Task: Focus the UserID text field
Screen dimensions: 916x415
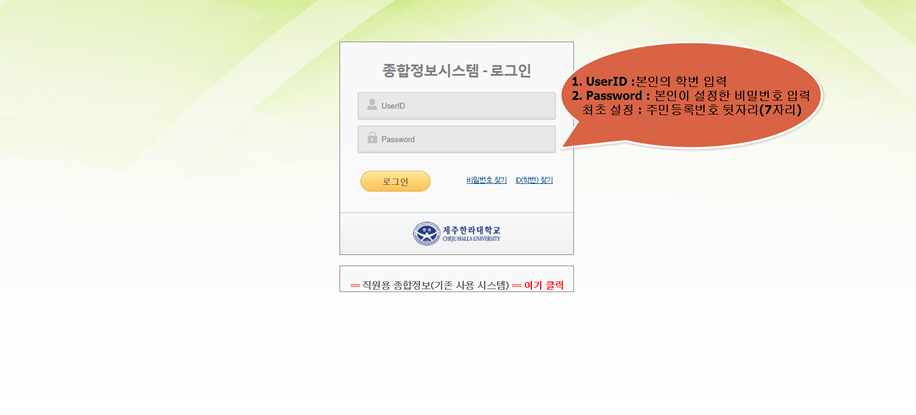Action: click(x=456, y=106)
